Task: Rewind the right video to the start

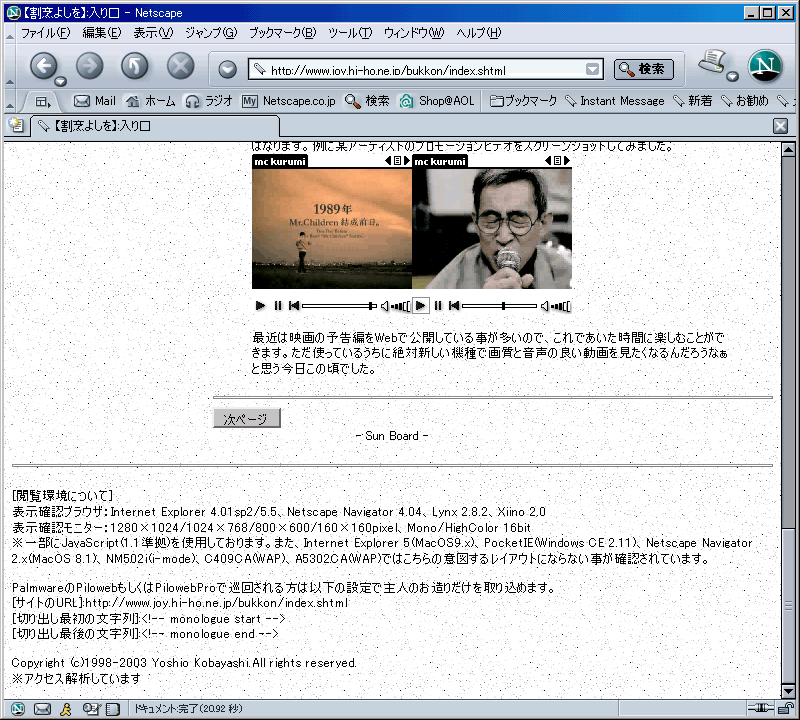Action: pyautogui.click(x=454, y=306)
